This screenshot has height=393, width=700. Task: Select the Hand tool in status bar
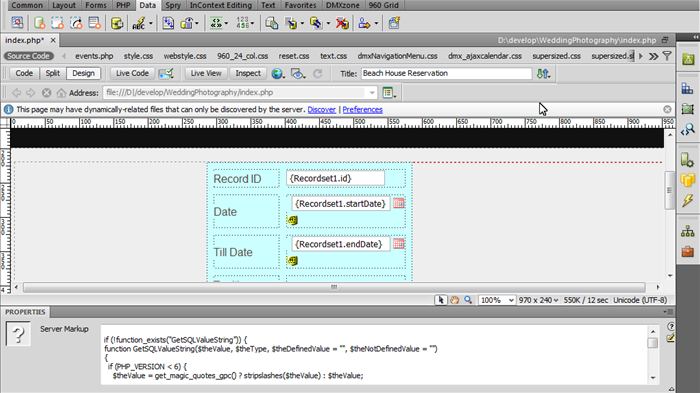pyautogui.click(x=454, y=300)
